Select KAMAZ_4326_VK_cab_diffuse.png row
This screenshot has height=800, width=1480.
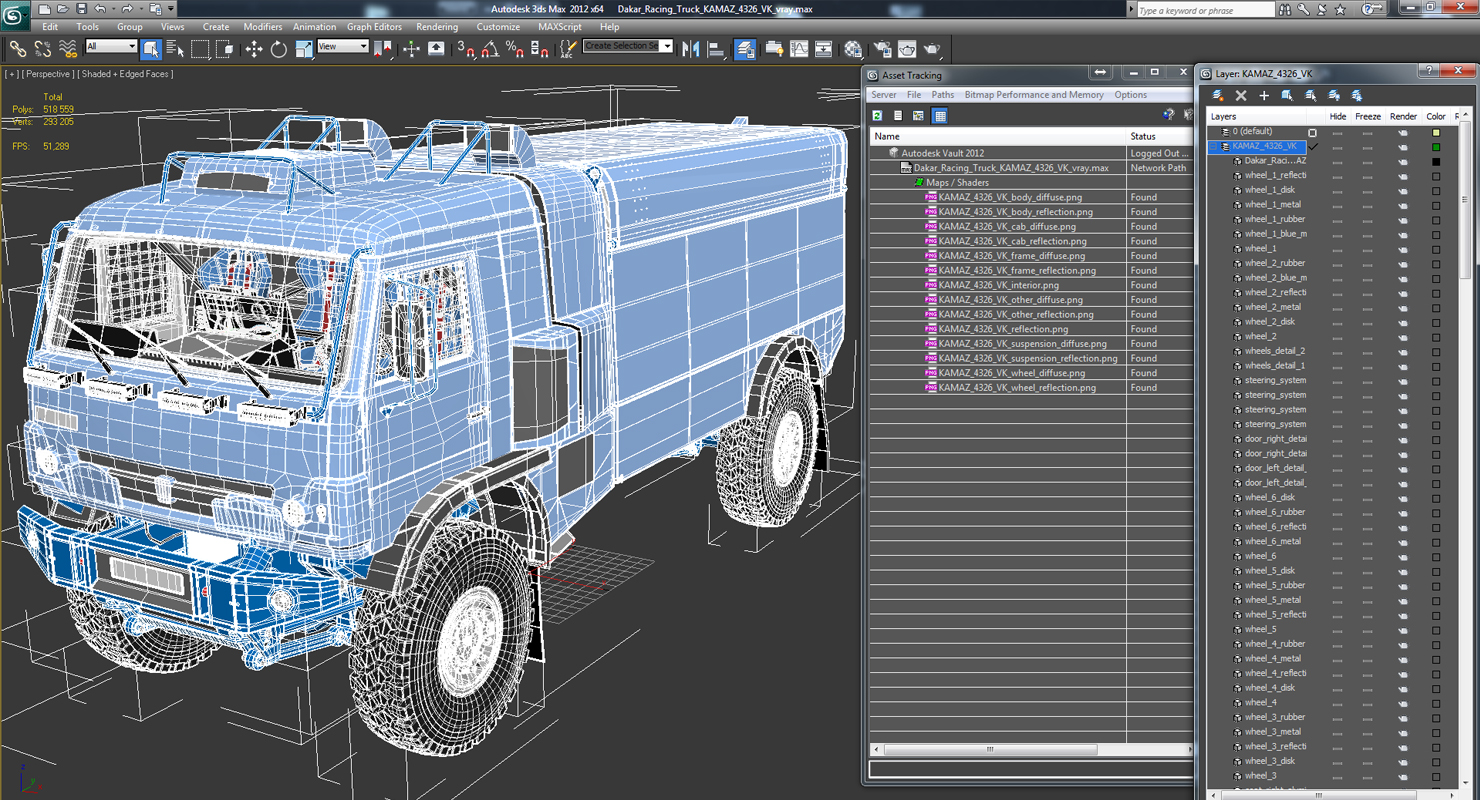click(x=1030, y=227)
